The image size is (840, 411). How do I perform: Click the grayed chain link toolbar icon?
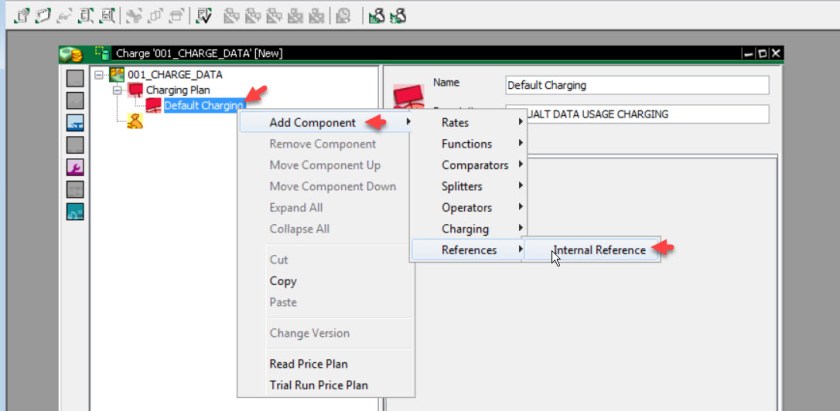pyautogui.click(x=64, y=16)
